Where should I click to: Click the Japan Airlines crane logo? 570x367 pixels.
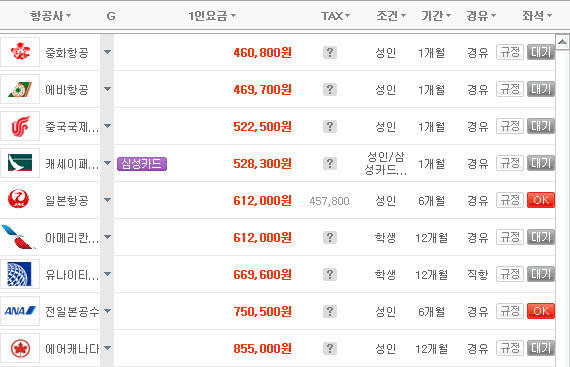pyautogui.click(x=19, y=199)
